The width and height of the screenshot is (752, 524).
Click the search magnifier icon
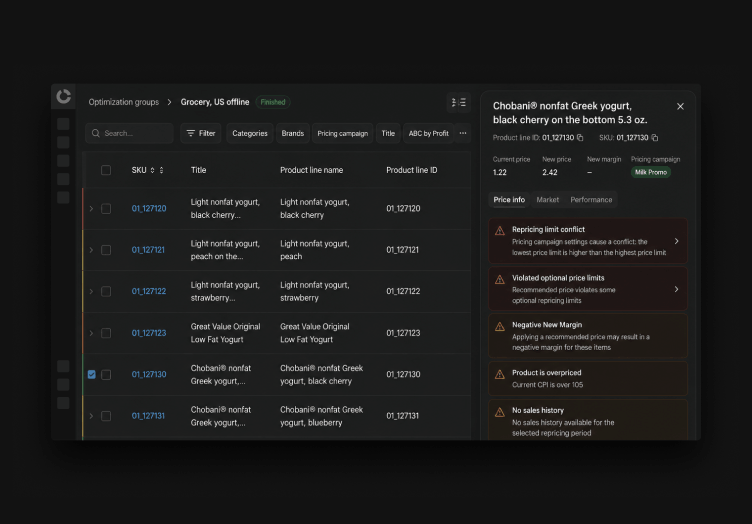[96, 133]
